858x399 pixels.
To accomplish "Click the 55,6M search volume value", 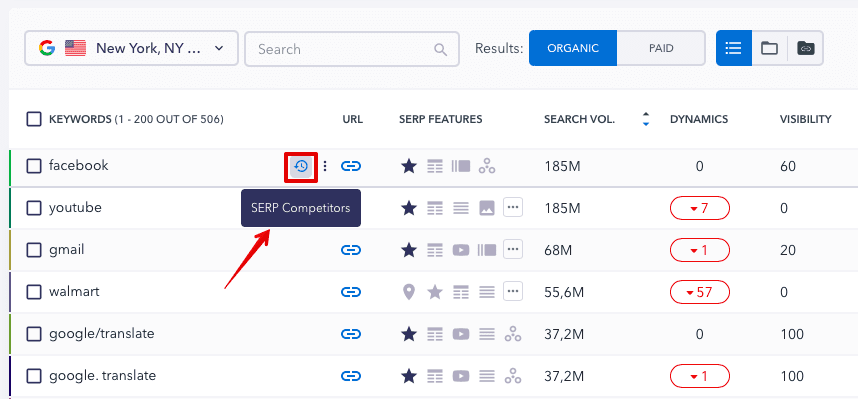I will tap(564, 292).
